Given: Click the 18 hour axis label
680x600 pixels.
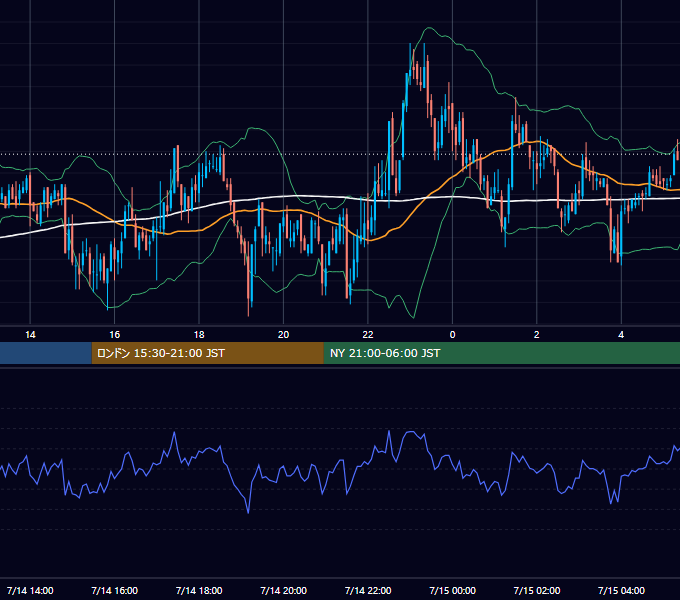Looking at the screenshot, I should [x=199, y=335].
